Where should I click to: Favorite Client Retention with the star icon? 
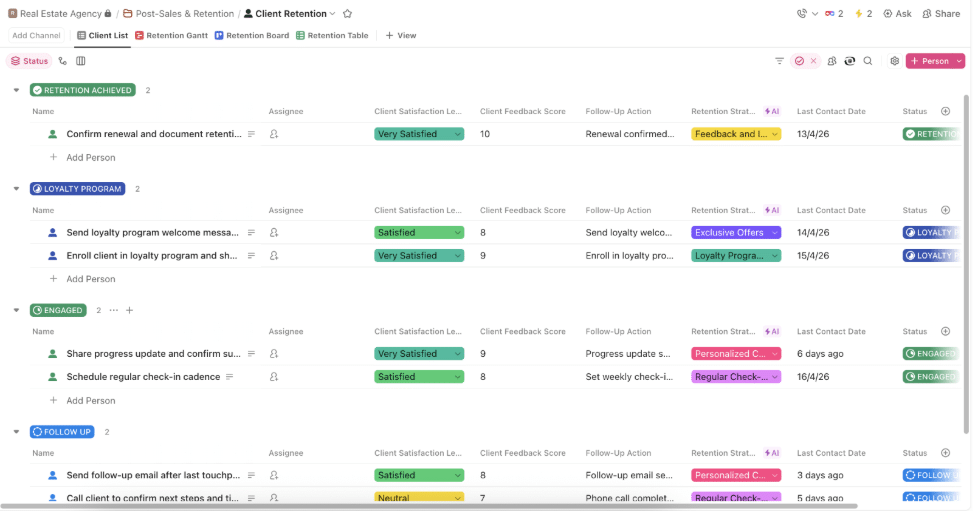click(348, 14)
